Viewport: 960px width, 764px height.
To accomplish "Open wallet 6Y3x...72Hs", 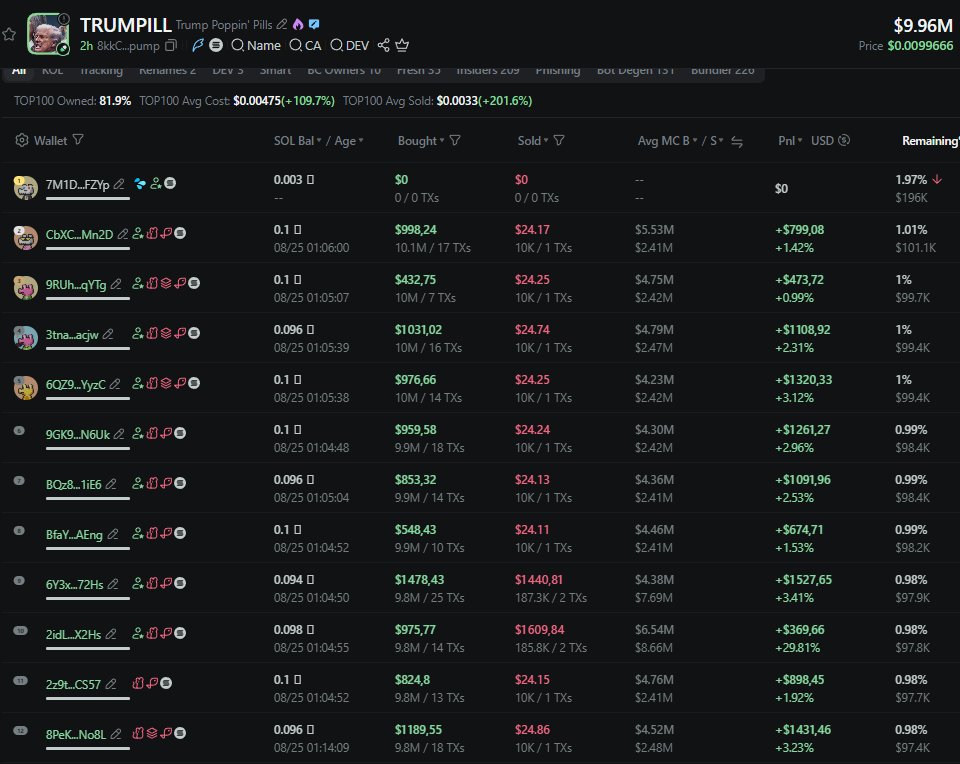I will (74, 585).
